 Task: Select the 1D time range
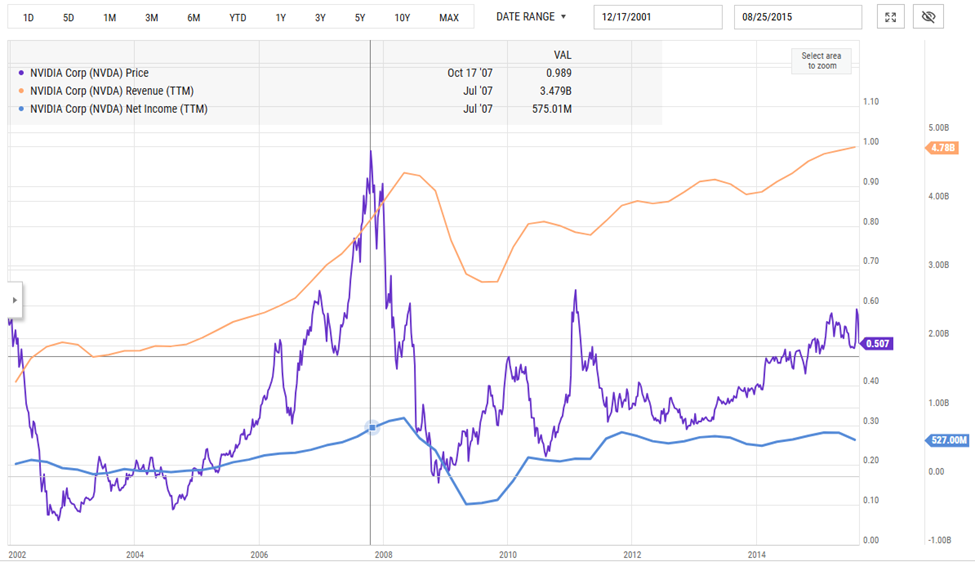click(28, 18)
